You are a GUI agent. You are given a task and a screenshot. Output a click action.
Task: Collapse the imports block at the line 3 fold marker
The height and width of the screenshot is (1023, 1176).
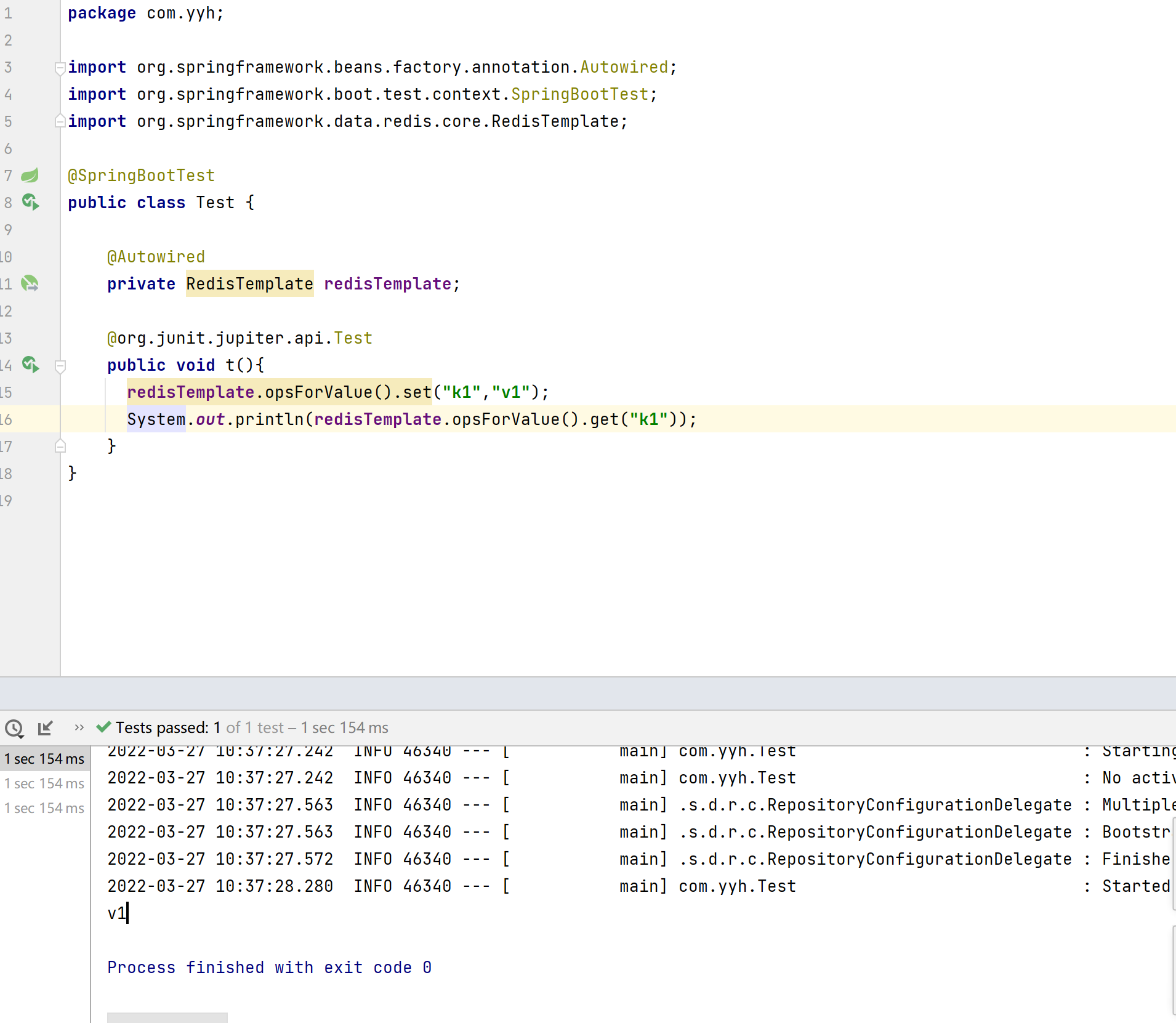point(60,68)
